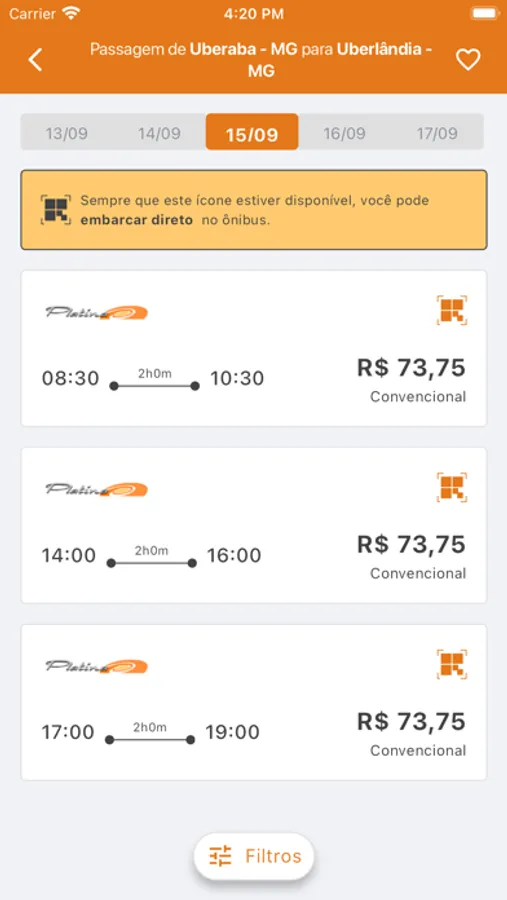507x900 pixels.
Task: Click Platina logo on 08:30 departure
Action: click(96, 312)
